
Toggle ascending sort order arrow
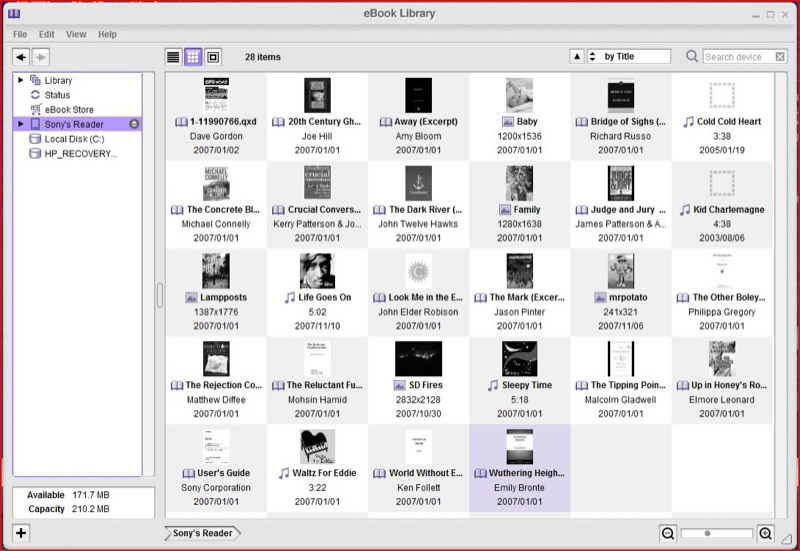(x=577, y=56)
